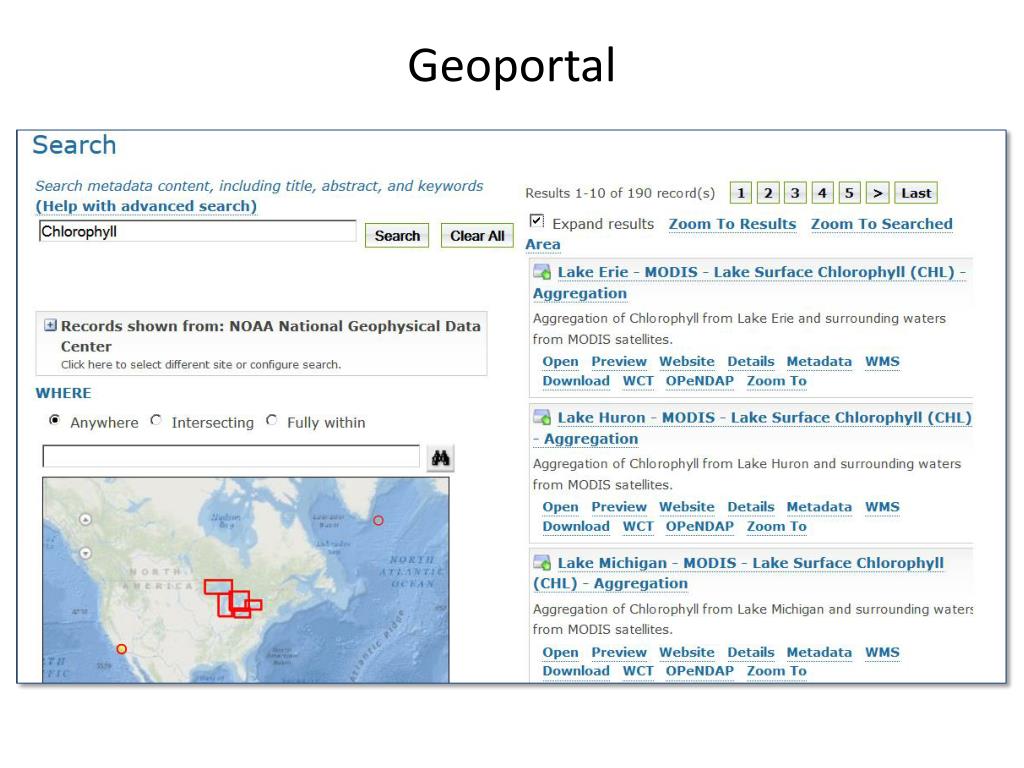Click WCT link for Lake Erie record
This screenshot has height=768, width=1024.
pyautogui.click(x=638, y=381)
